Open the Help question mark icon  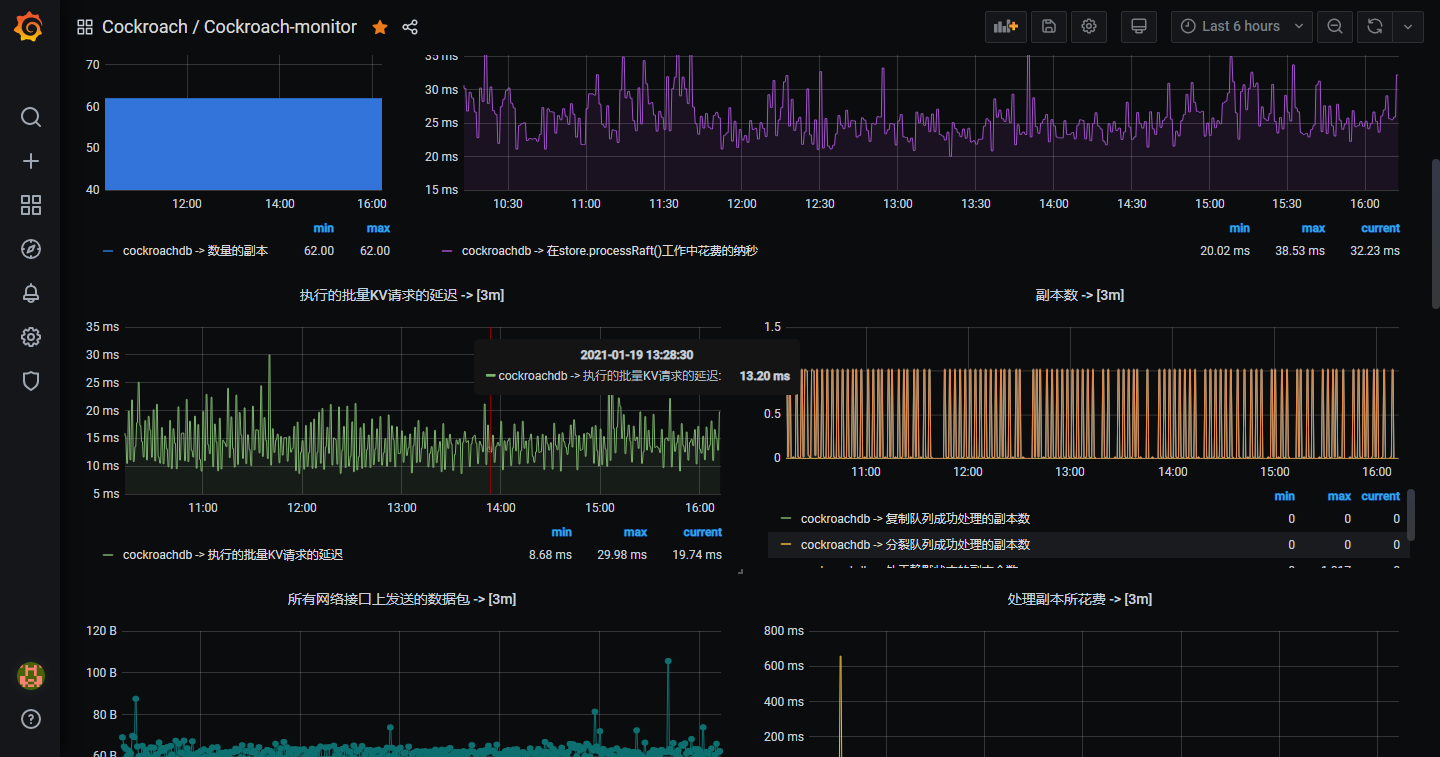(x=31, y=719)
